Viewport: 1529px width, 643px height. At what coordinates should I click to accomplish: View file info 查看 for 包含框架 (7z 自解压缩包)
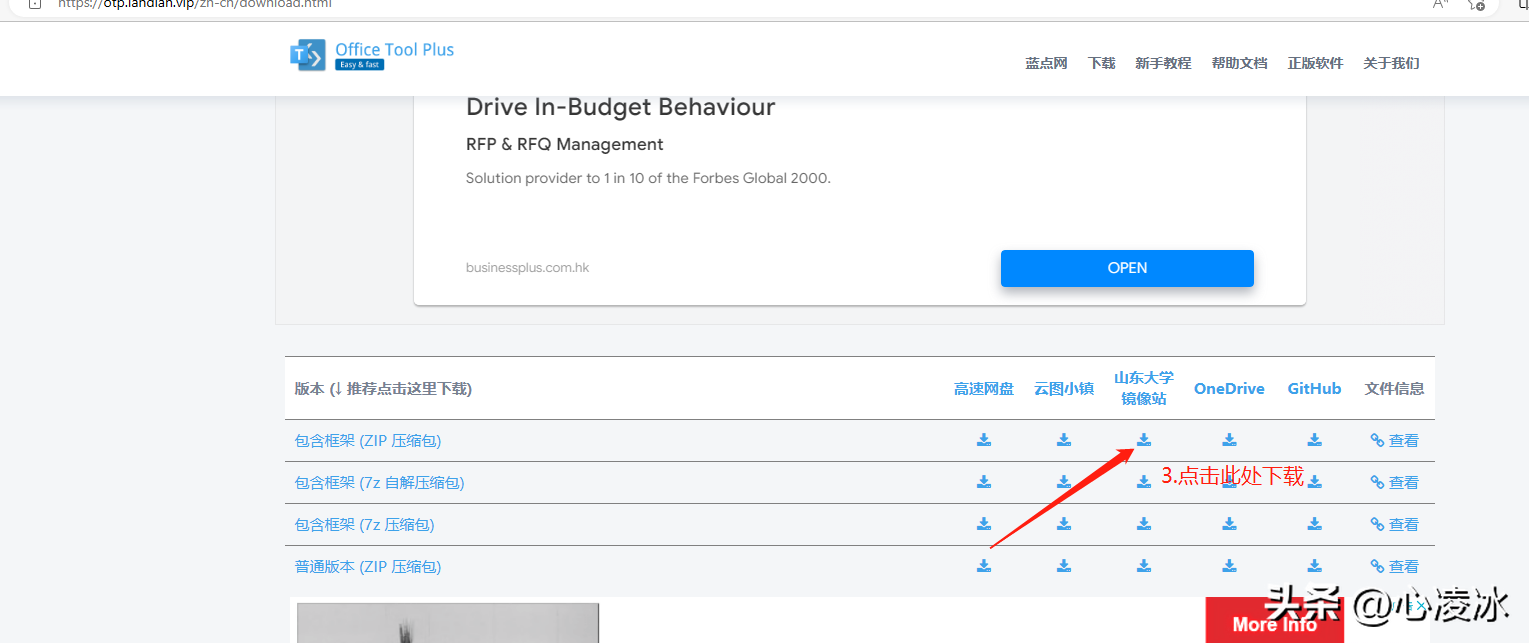(1395, 482)
